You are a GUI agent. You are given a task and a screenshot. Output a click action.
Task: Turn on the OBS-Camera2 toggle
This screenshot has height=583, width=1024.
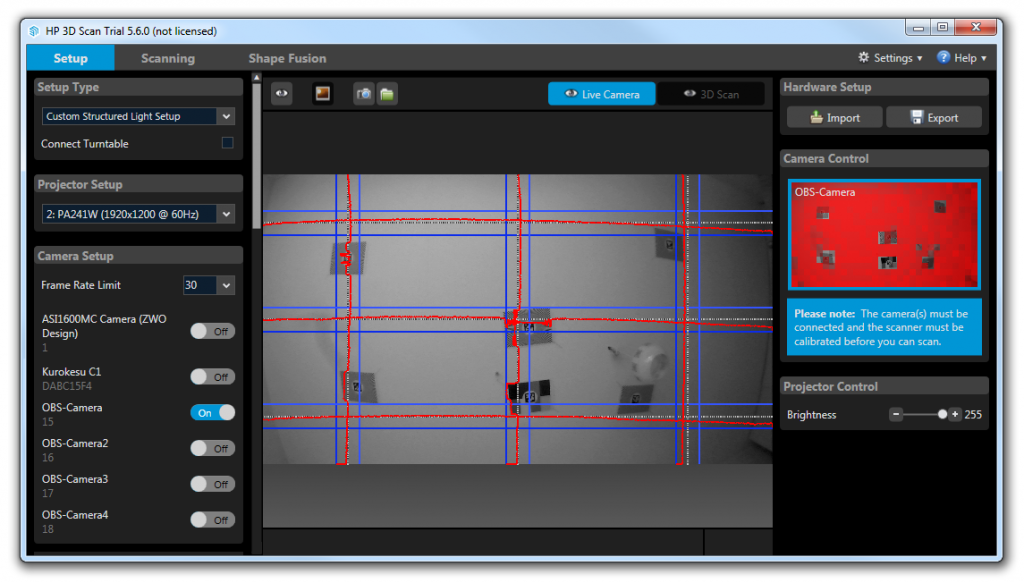[x=212, y=448]
